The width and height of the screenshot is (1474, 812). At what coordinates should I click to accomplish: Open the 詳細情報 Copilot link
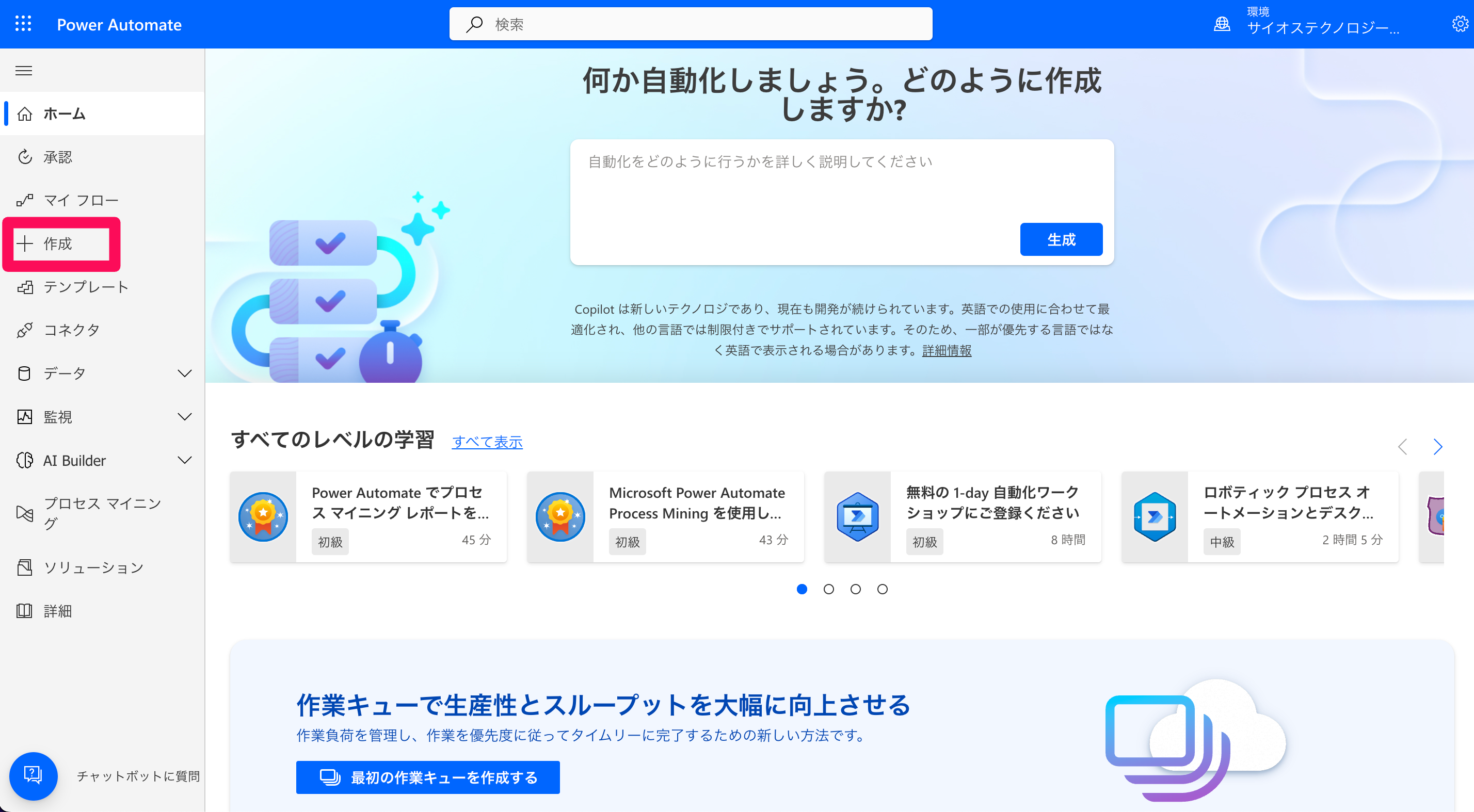947,350
